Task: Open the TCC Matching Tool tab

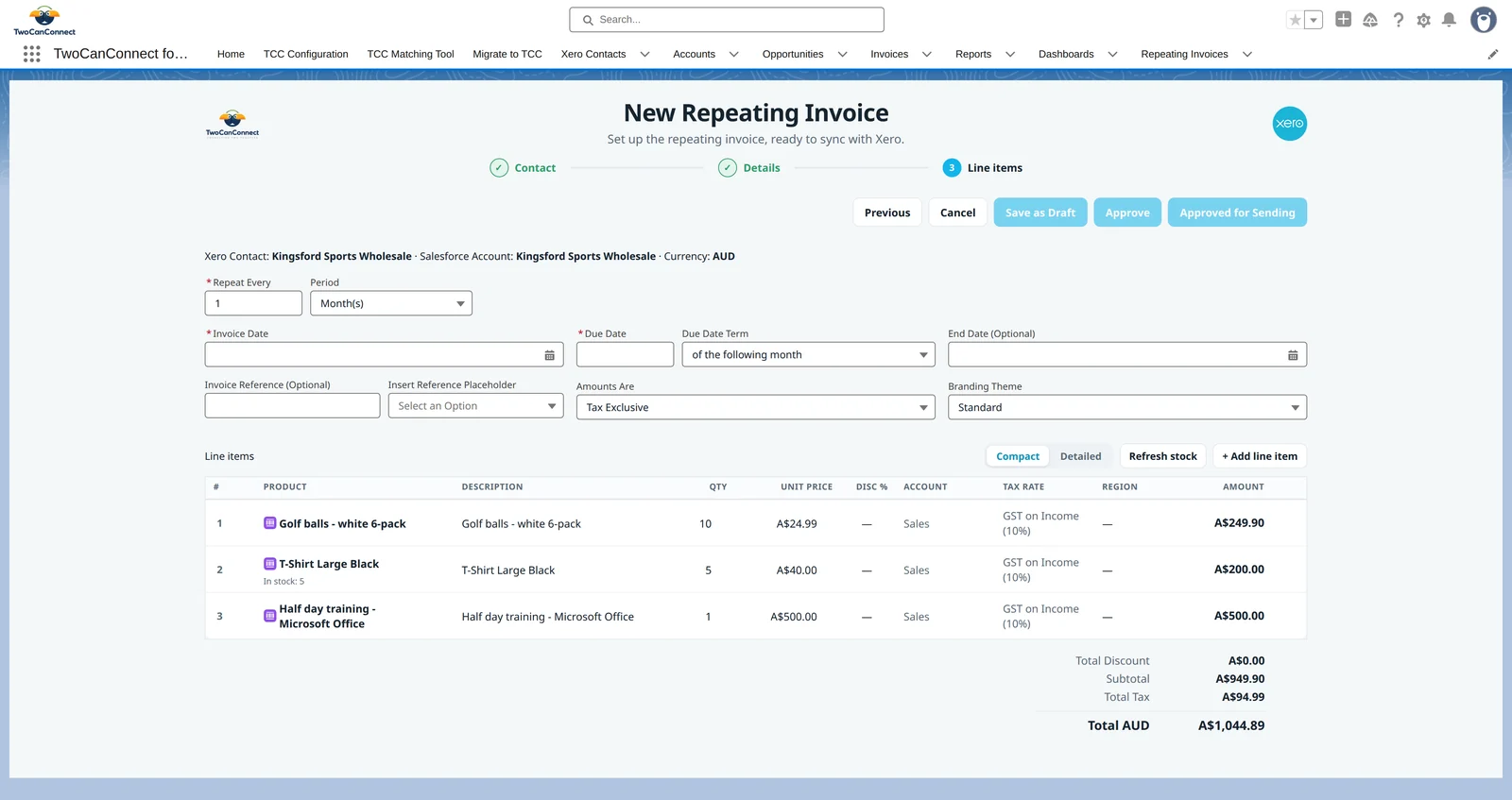Action: point(410,54)
